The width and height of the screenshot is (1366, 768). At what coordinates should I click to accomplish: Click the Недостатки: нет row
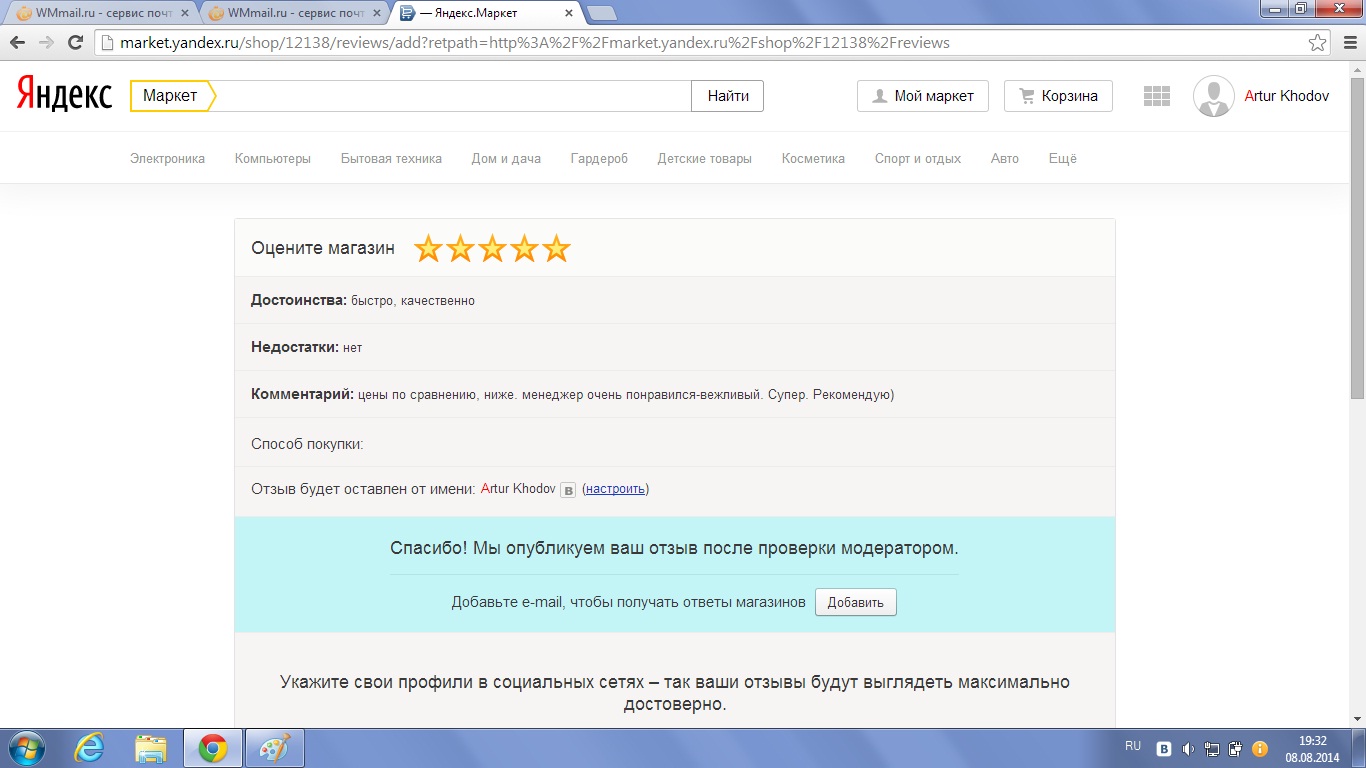(675, 347)
